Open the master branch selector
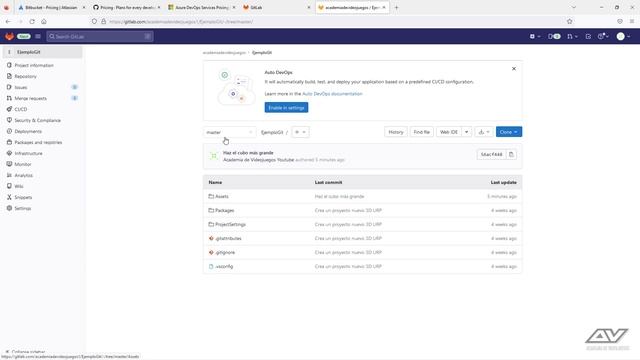Screen dimensions: 640x360 click(x=229, y=132)
